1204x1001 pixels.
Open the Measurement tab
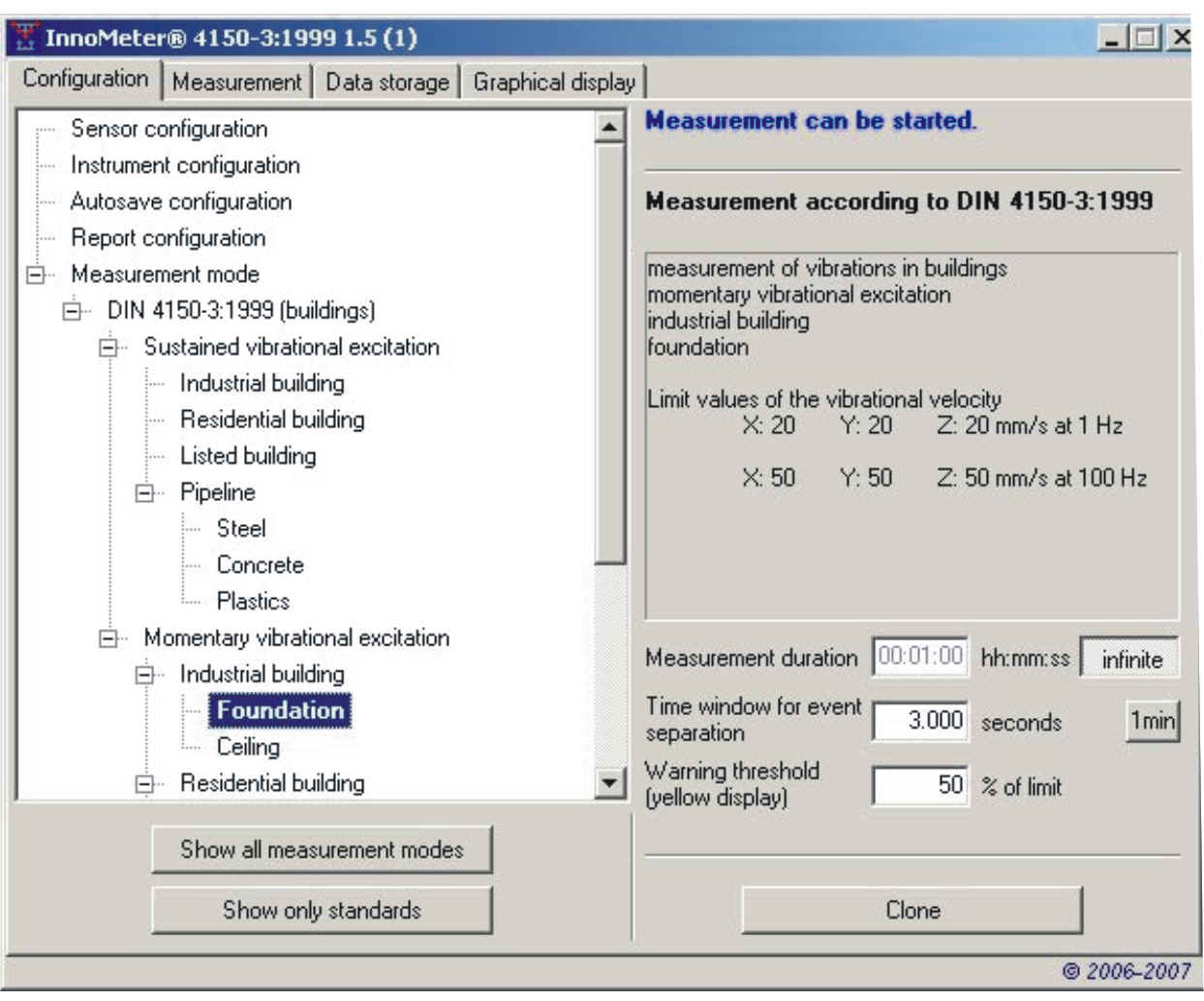coord(236,82)
